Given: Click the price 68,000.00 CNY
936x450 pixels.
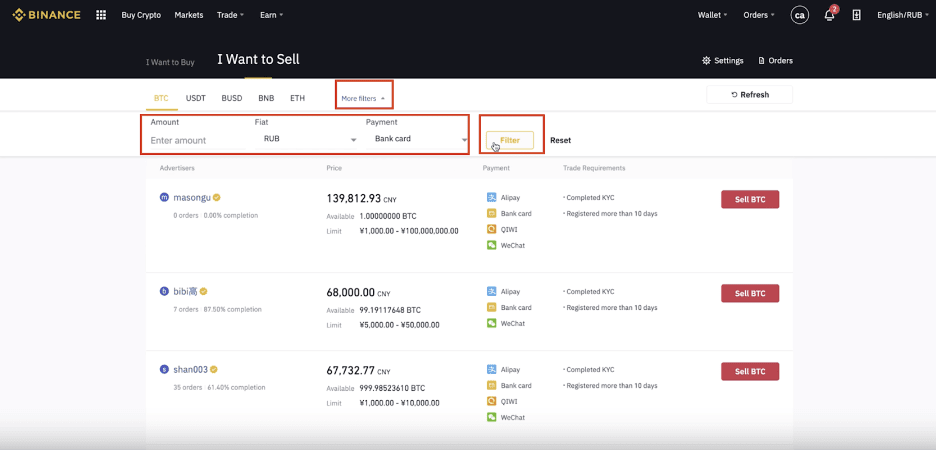Looking at the screenshot, I should pyautogui.click(x=358, y=292).
